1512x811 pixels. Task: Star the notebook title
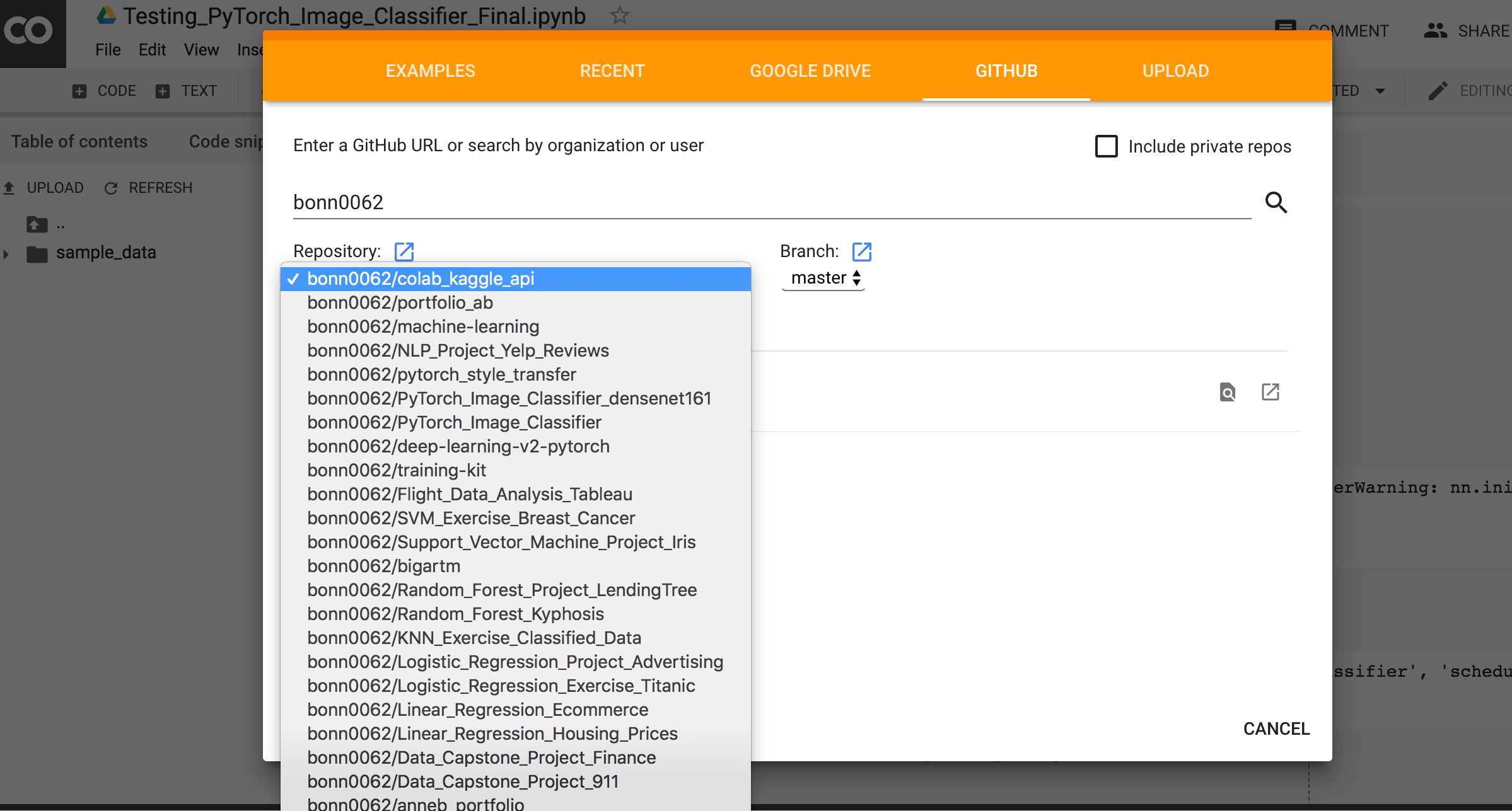coord(619,16)
